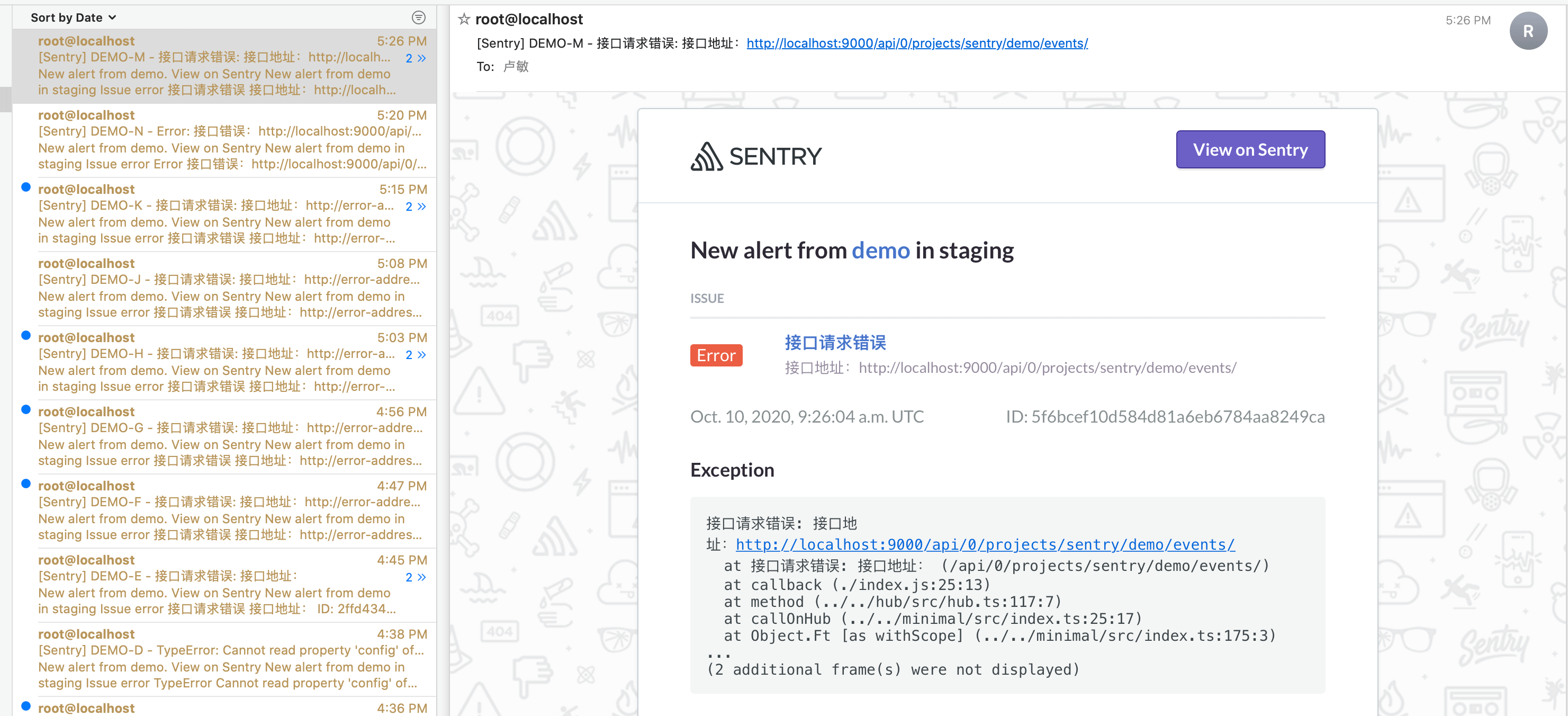The height and width of the screenshot is (716, 1568).
Task: Expand the DEMO-E thread count chevrons
Action: [x=416, y=577]
